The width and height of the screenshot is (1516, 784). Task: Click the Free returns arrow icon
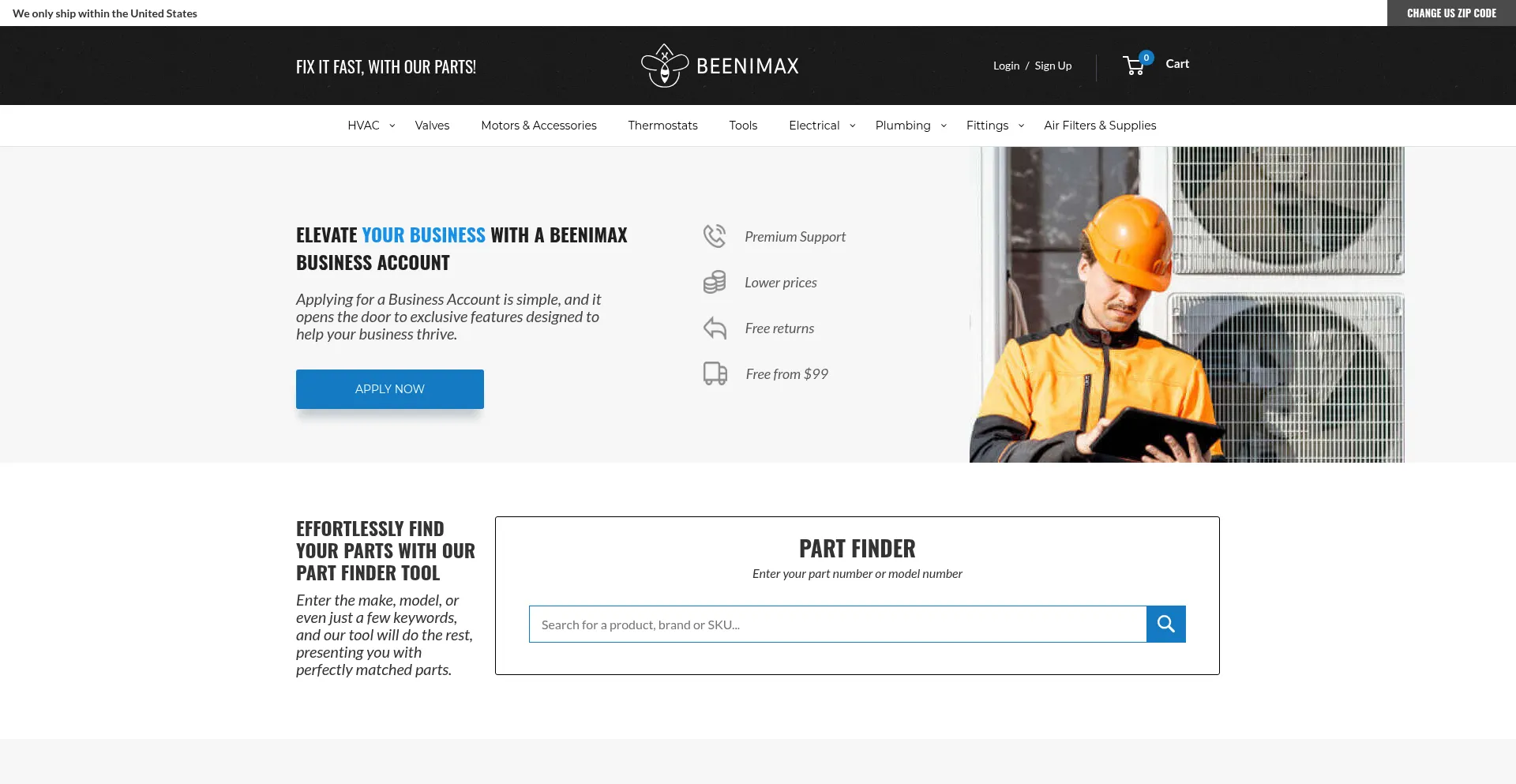(x=715, y=328)
